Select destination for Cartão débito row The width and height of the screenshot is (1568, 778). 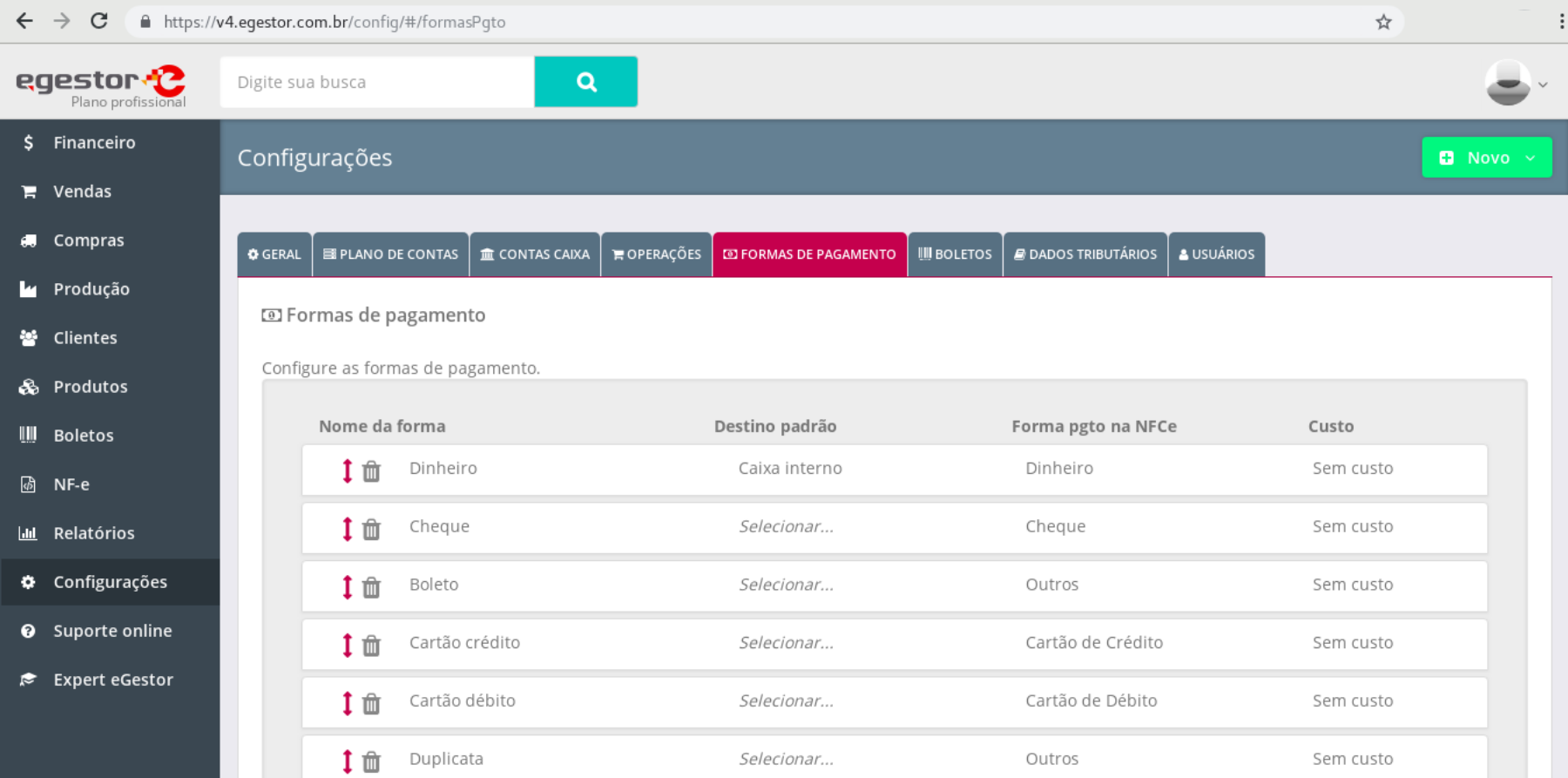787,700
